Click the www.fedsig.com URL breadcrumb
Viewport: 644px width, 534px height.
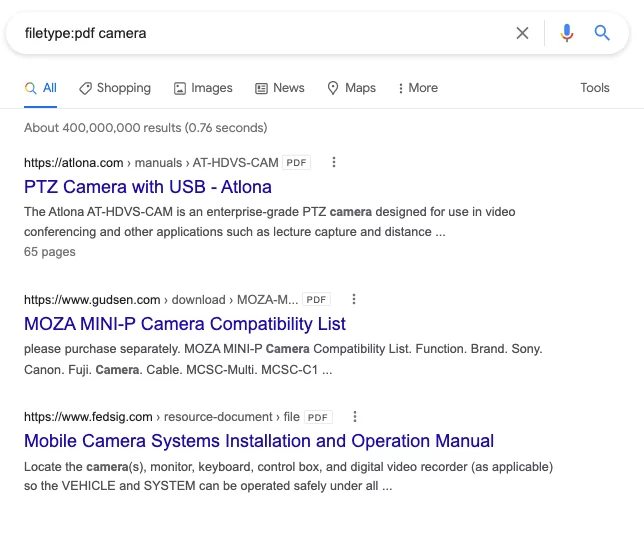162,417
